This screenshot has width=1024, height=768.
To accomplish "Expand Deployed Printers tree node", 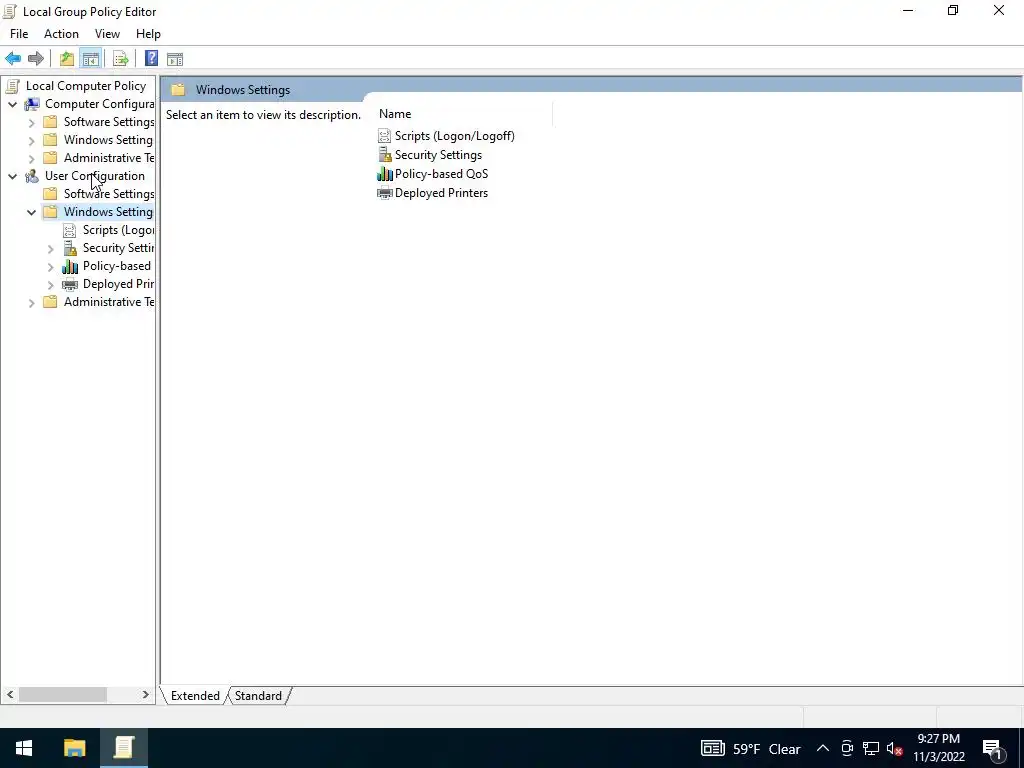I will click(50, 285).
